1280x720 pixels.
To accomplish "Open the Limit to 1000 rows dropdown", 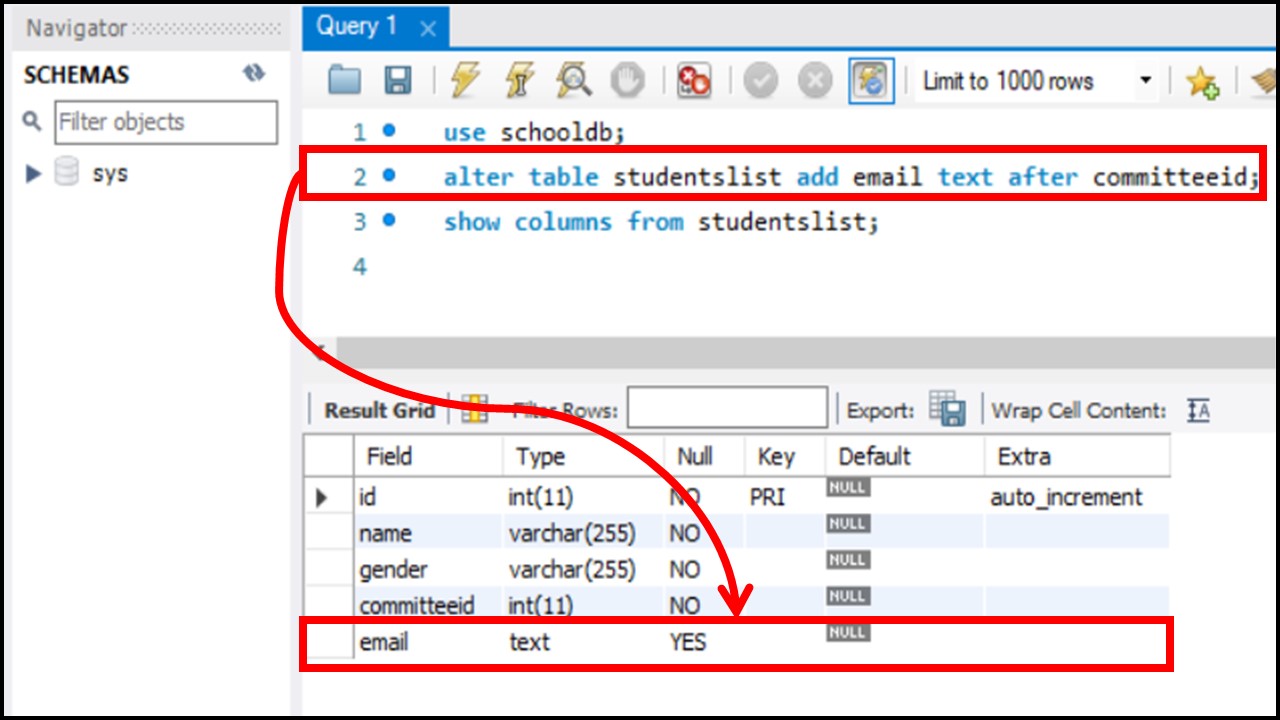I will point(1146,81).
